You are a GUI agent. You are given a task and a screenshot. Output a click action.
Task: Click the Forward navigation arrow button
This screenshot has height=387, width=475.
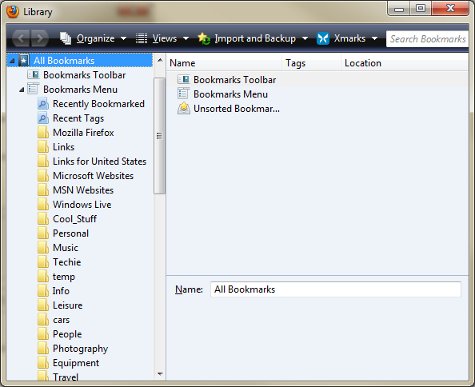click(40, 38)
